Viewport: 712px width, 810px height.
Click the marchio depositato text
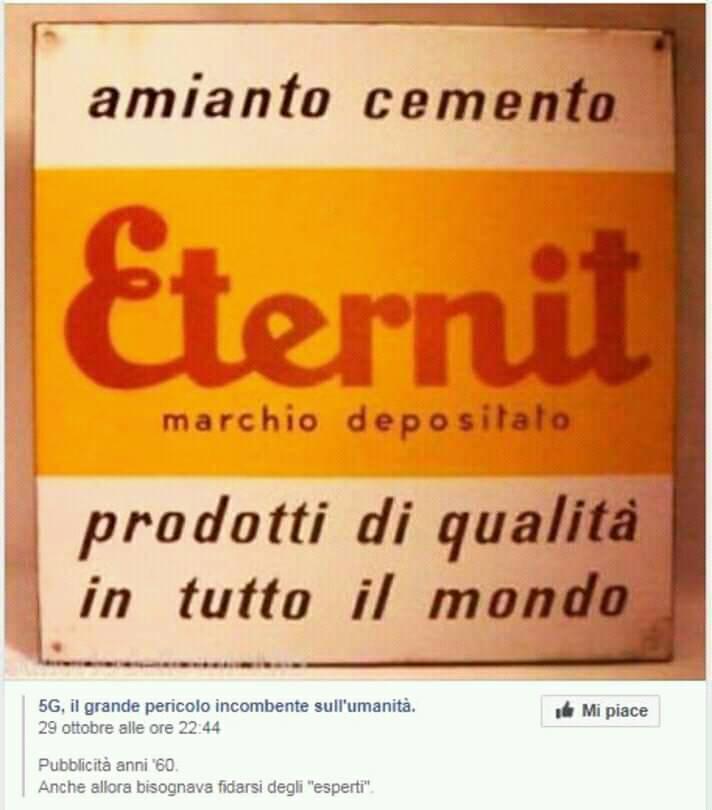(x=366, y=422)
